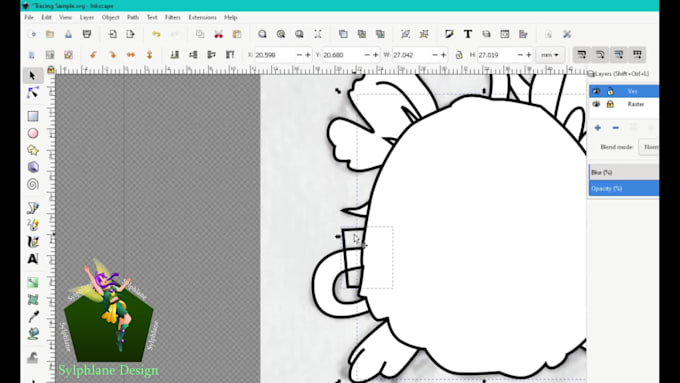Toggle the ruler corner guide lock
This screenshot has height=383, width=680.
(x=51, y=69)
